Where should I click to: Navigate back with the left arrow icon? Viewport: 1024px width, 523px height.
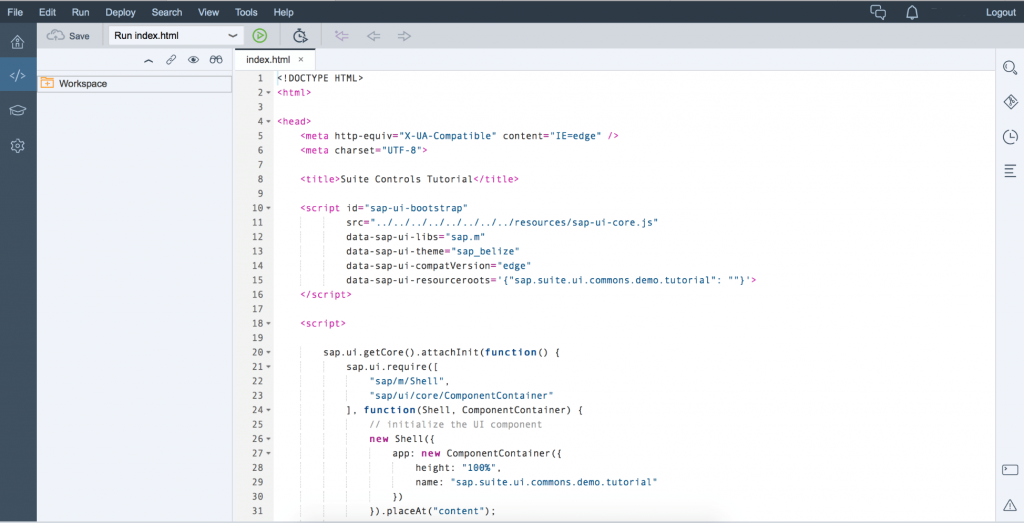tap(374, 36)
